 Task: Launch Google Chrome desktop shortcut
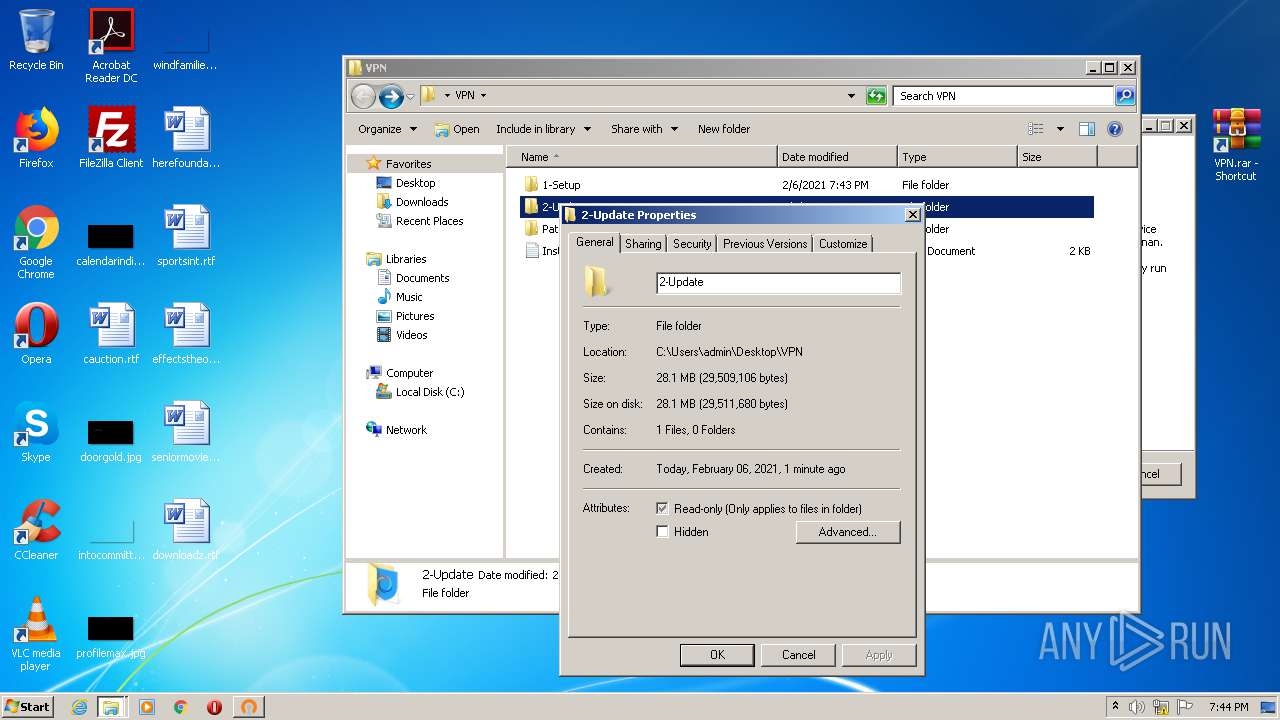pyautogui.click(x=36, y=242)
